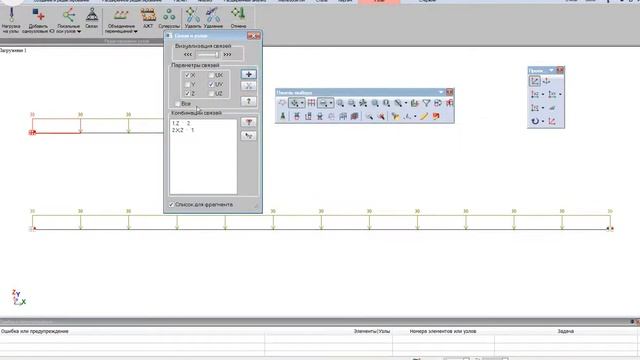Check the UZ constraint checkbox
This screenshot has width=640, height=360.
click(x=211, y=93)
